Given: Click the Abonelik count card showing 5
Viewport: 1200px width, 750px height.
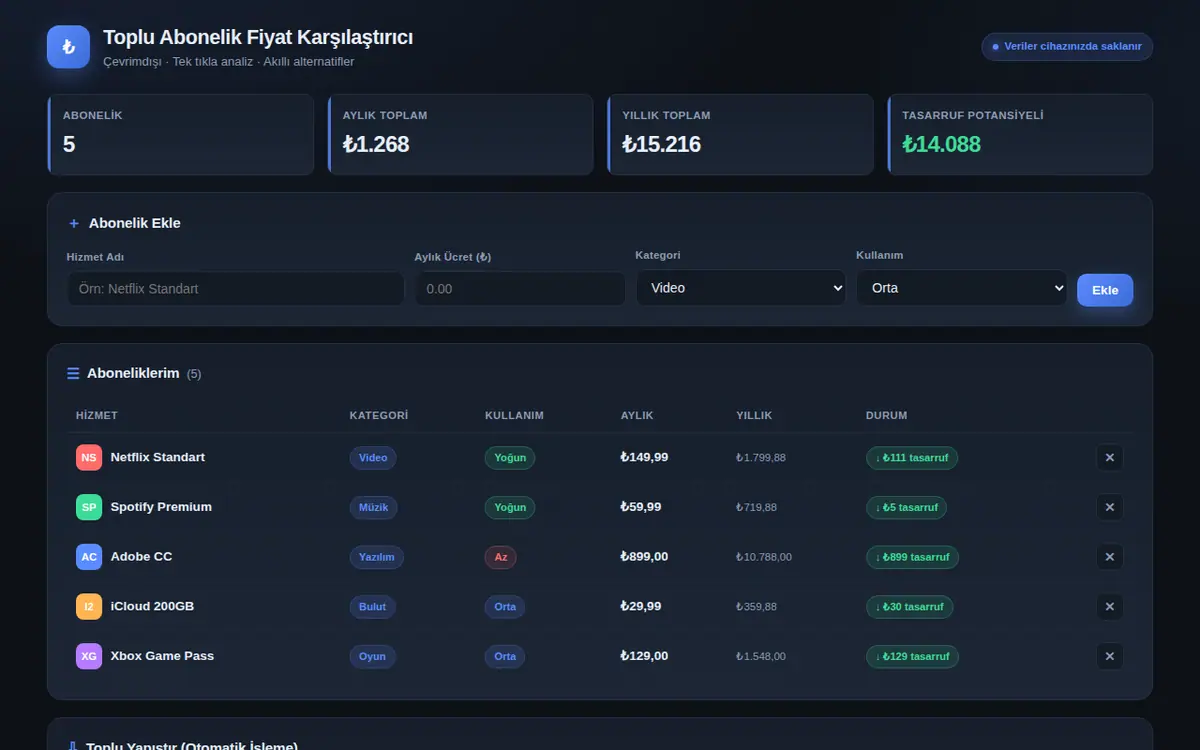Looking at the screenshot, I should (180, 135).
